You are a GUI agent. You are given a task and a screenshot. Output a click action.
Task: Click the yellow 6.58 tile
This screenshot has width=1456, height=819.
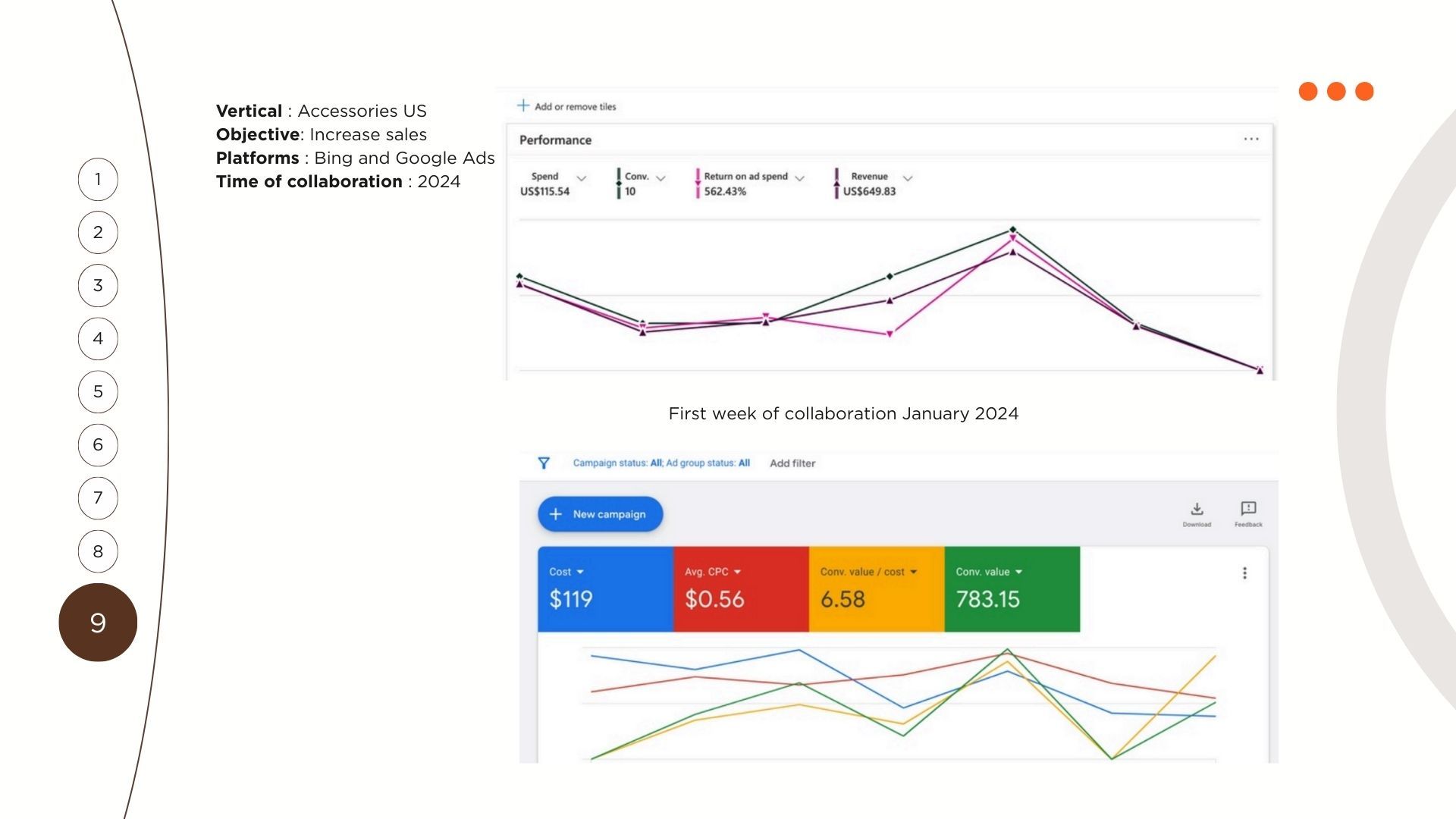(x=877, y=589)
